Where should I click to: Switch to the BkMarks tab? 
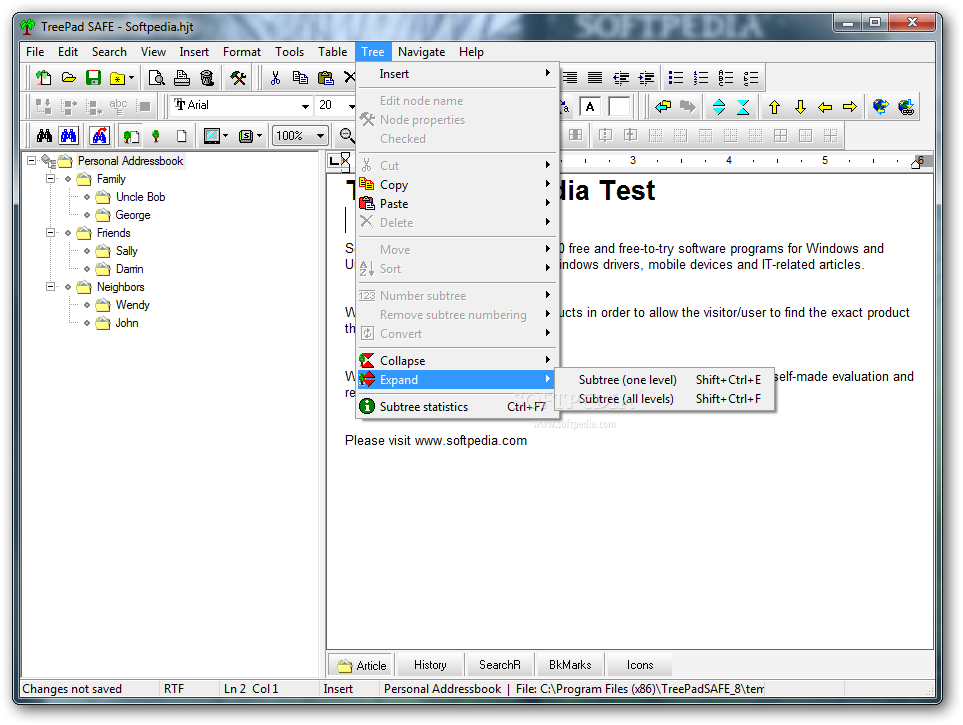[x=570, y=665]
